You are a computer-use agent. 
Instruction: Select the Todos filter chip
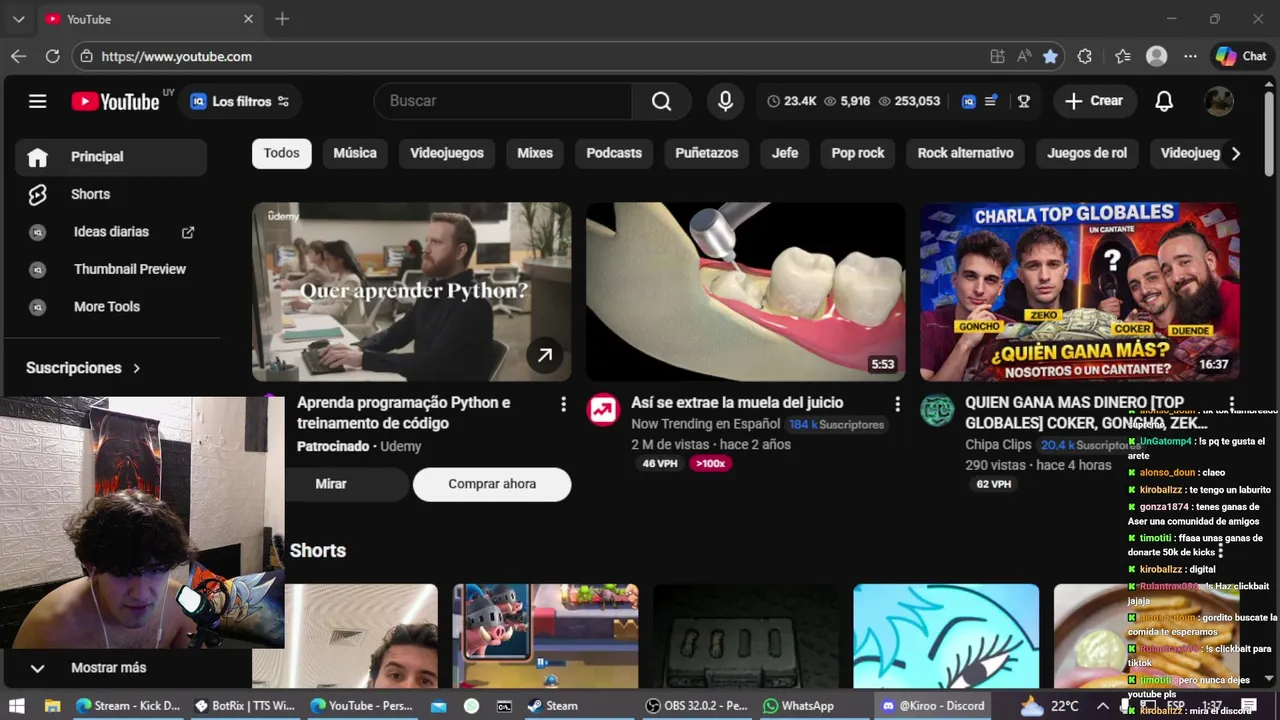[x=282, y=153]
